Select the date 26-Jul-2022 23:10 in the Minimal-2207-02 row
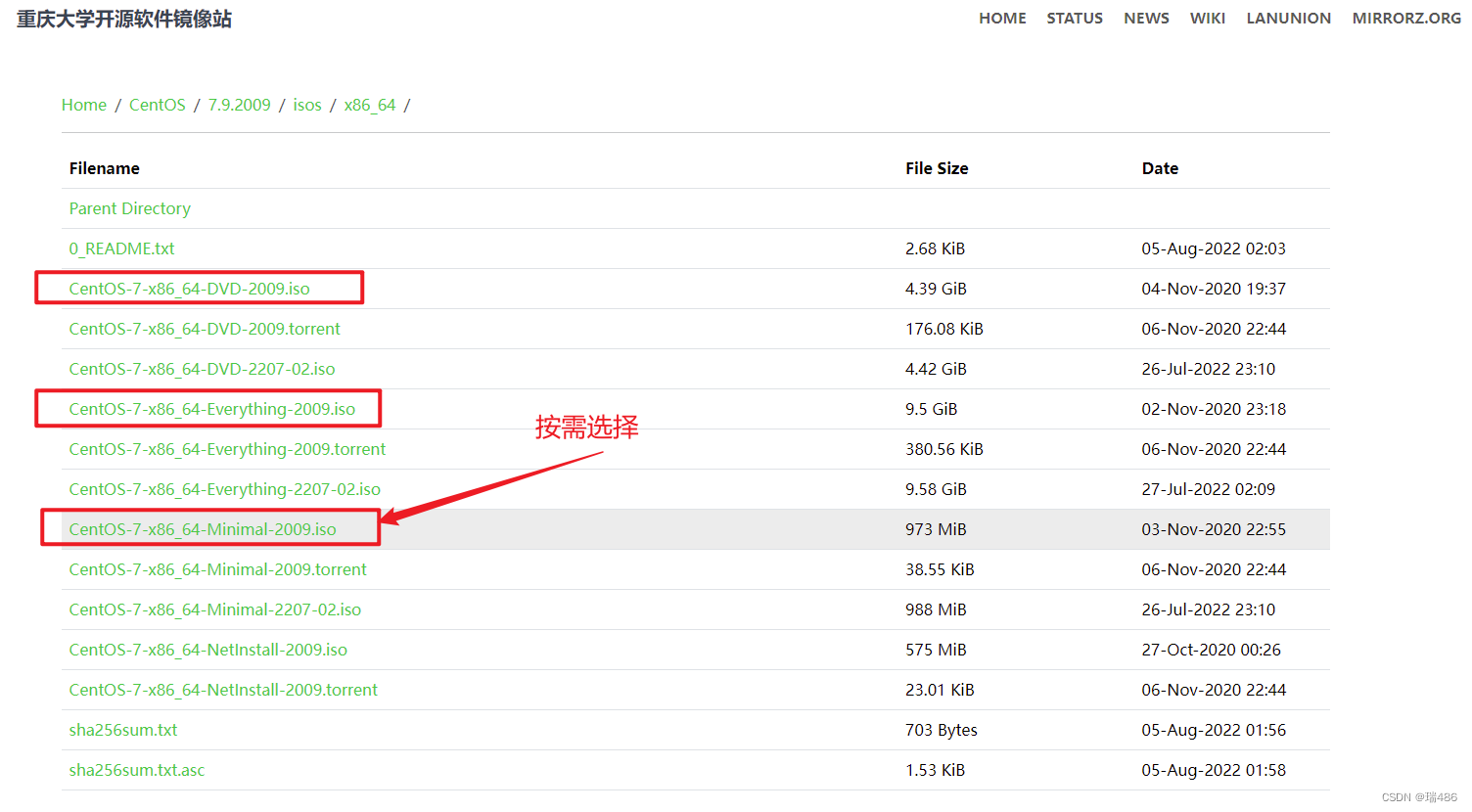This screenshot has width=1472, height=812. click(1209, 609)
